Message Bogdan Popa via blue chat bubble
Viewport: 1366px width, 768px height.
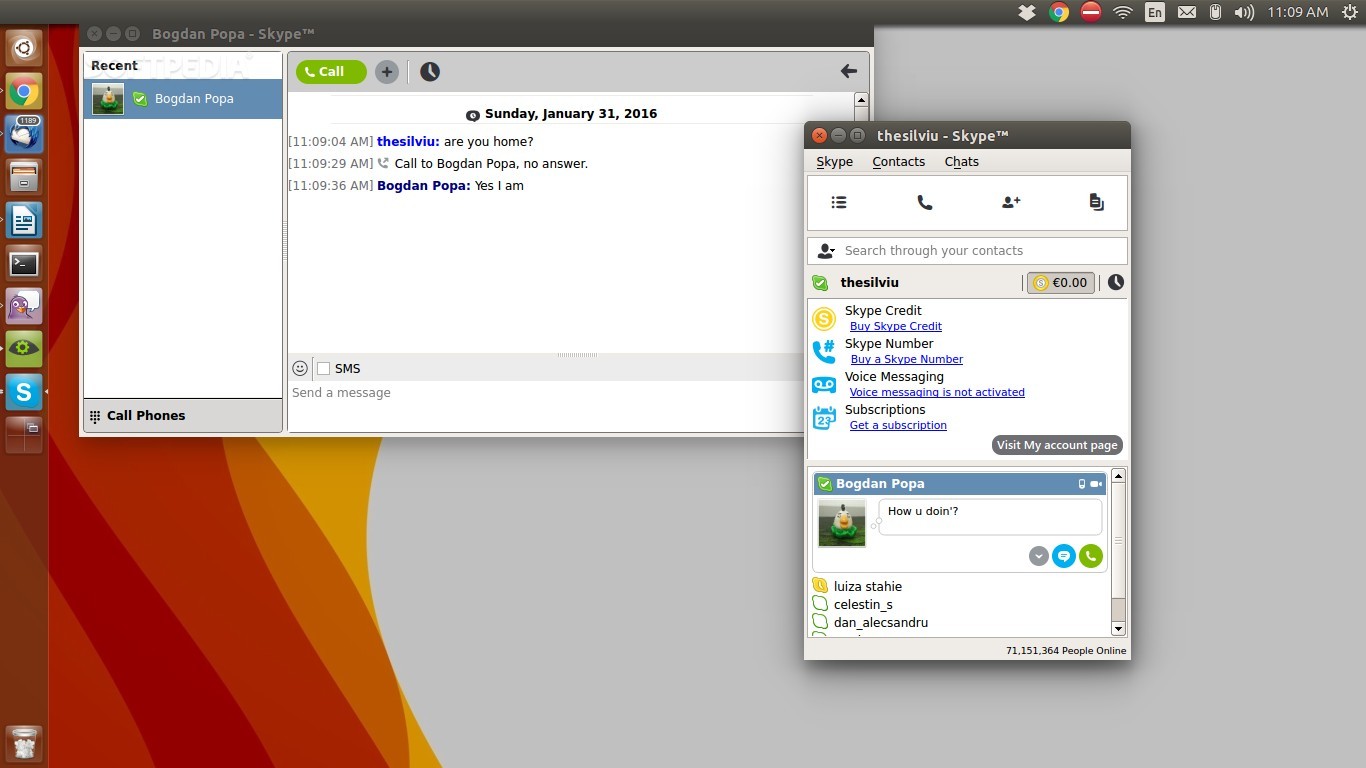pyautogui.click(x=1064, y=556)
